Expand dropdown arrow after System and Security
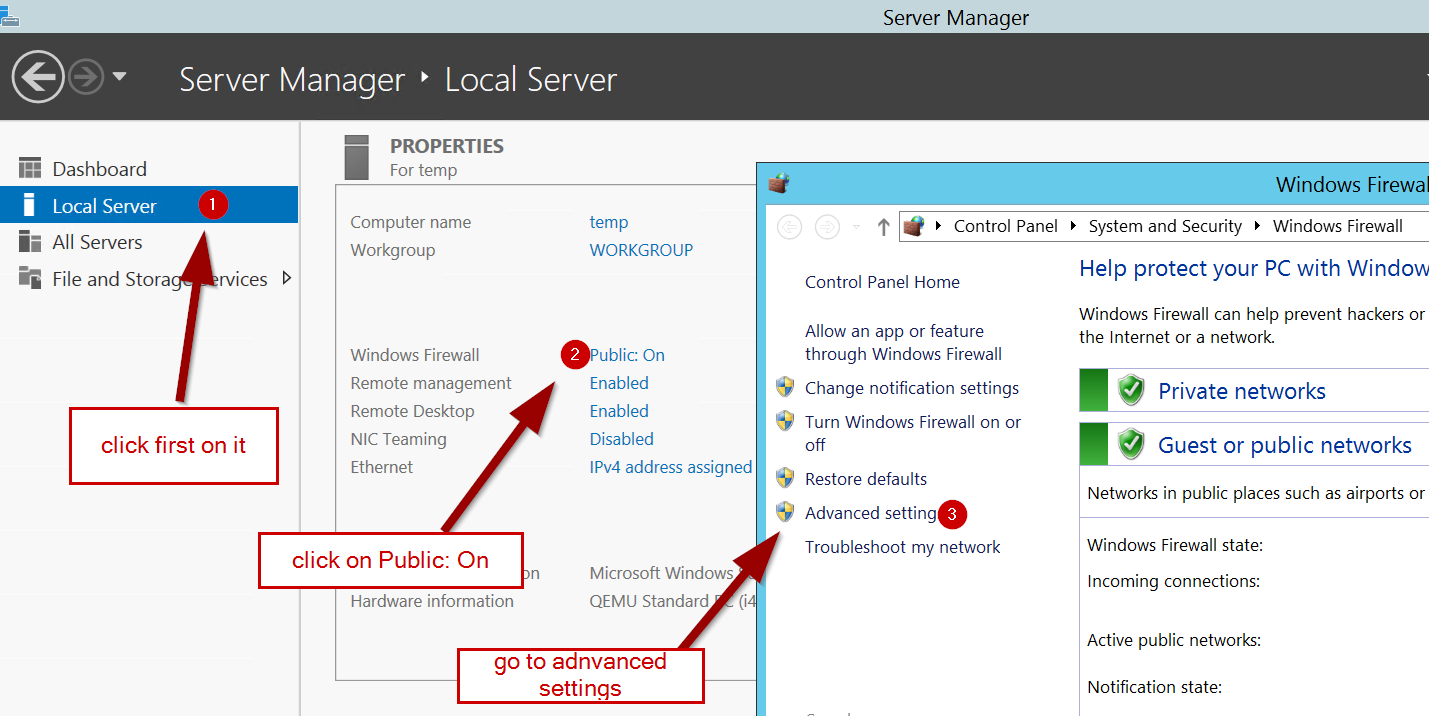1429x716 pixels. click(1257, 226)
